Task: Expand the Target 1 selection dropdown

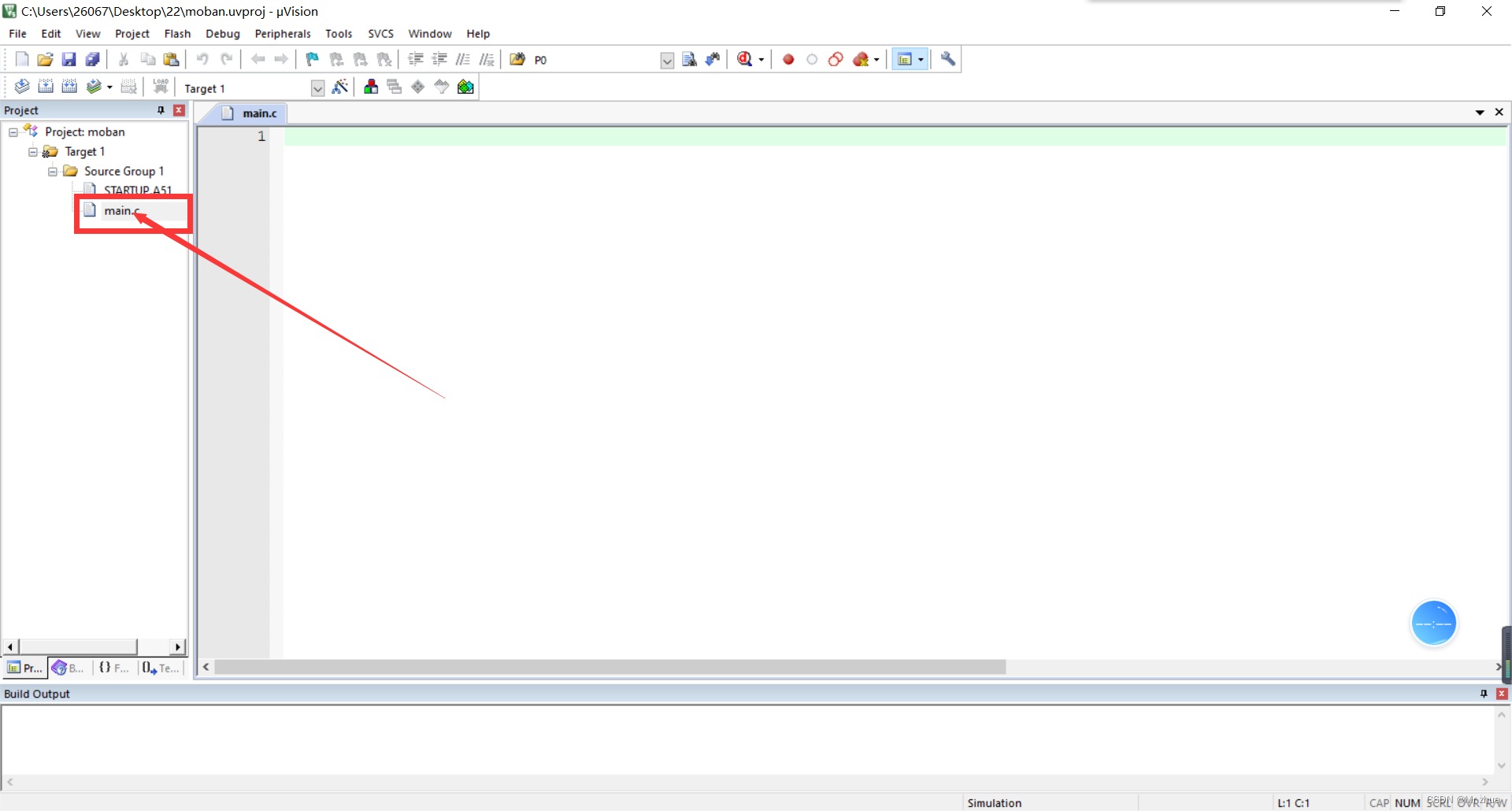Action: point(317,88)
